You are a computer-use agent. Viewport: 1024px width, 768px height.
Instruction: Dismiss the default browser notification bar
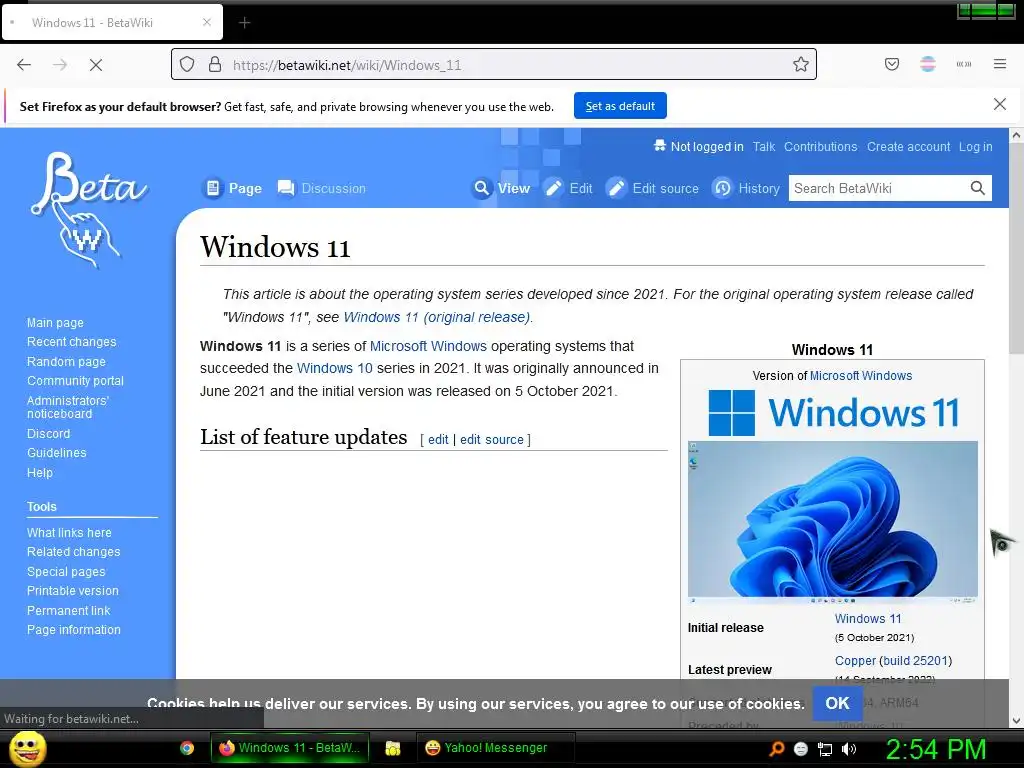(x=1000, y=104)
